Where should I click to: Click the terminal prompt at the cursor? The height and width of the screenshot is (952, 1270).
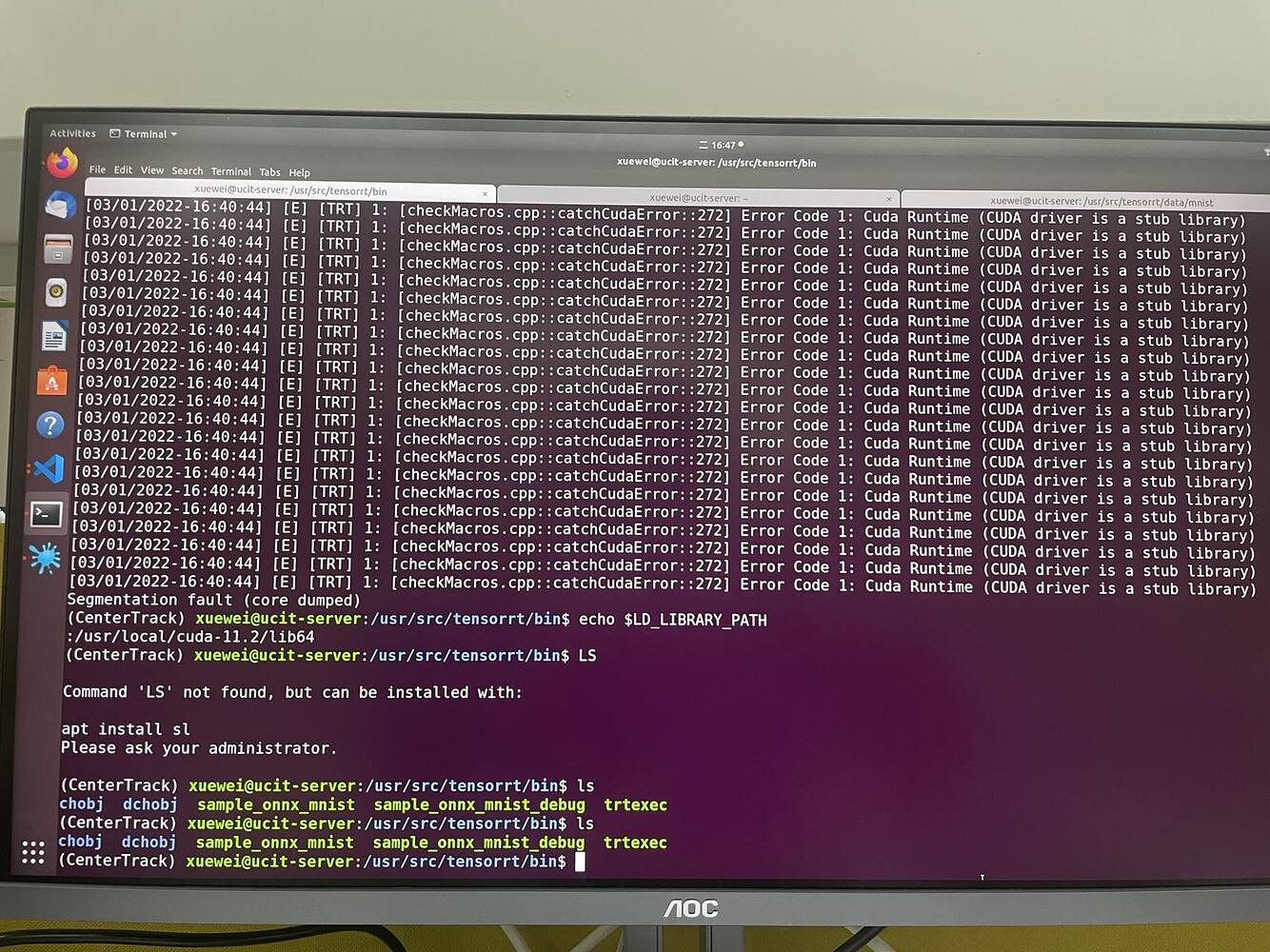pyautogui.click(x=582, y=862)
